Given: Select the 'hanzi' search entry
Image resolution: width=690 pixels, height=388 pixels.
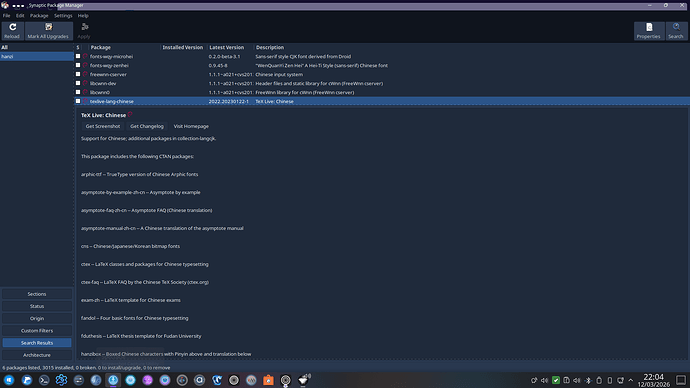Looking at the screenshot, I should coord(37,56).
